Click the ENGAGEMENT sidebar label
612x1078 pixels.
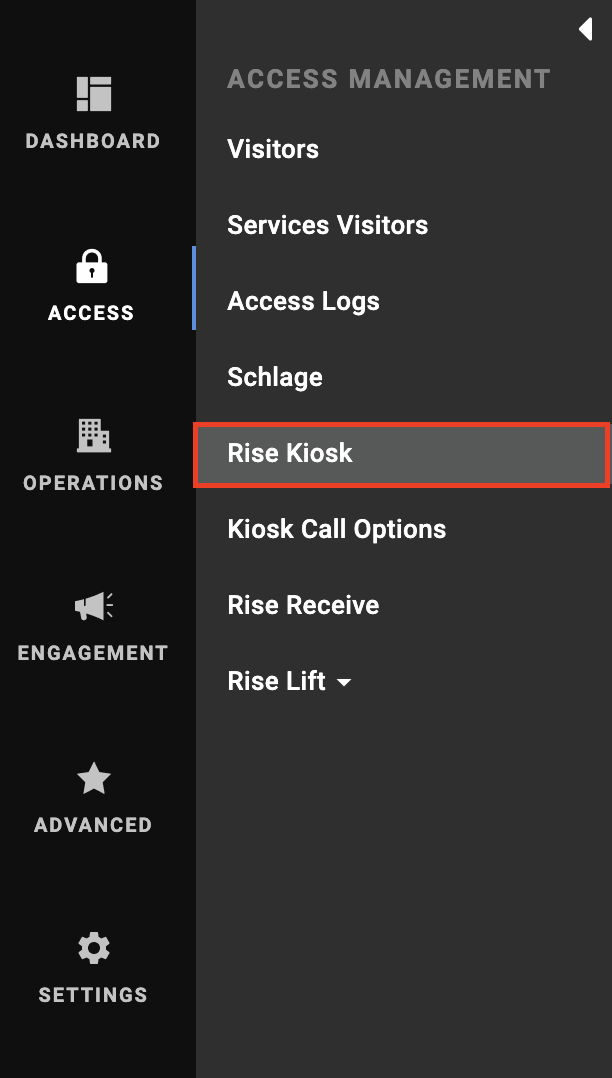click(93, 653)
